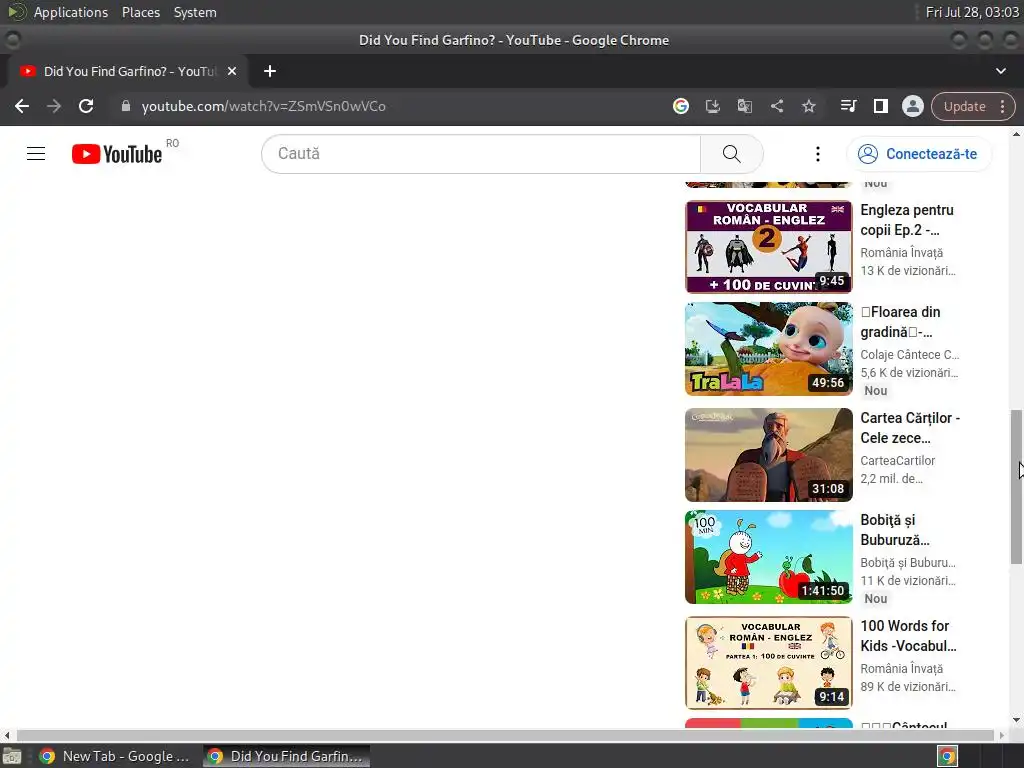
Task: Open the Applications menu
Action: point(71,12)
